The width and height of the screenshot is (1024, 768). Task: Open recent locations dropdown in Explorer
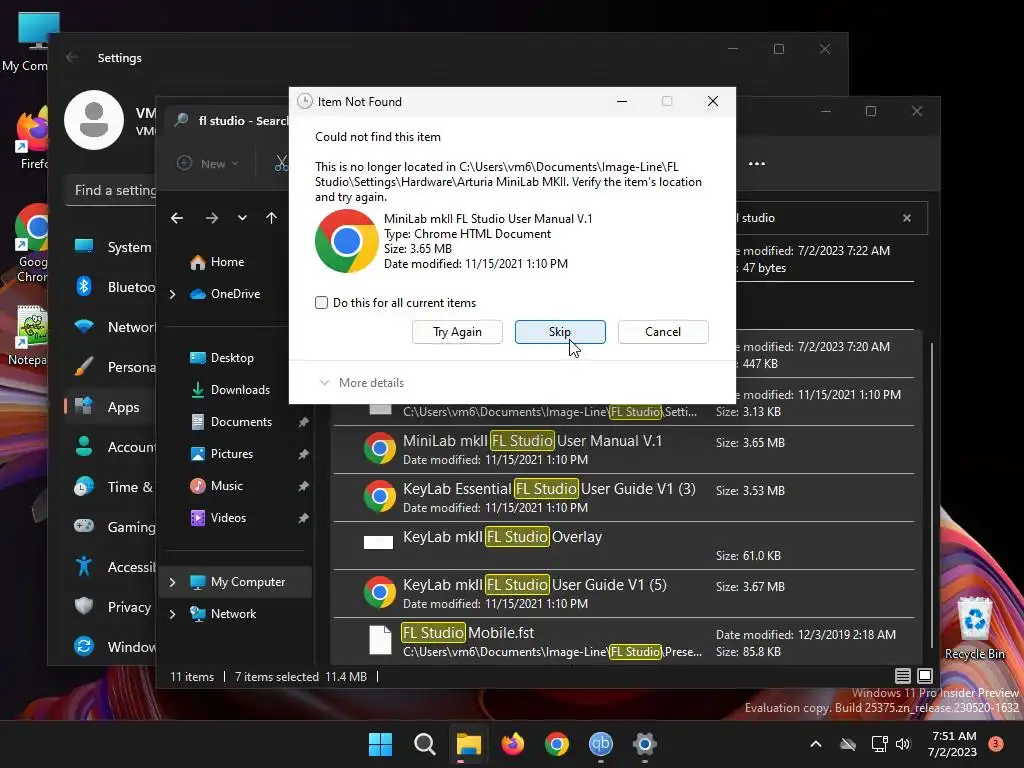pos(242,217)
